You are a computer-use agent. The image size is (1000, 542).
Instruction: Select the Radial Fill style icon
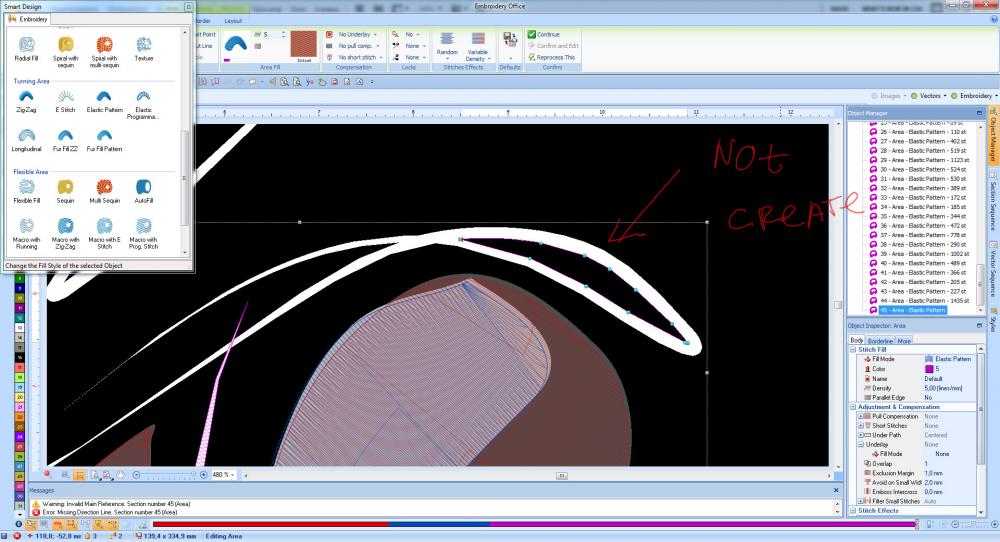point(26,46)
